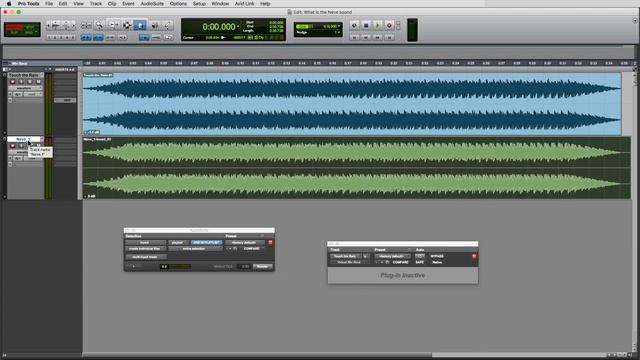
Task: Open the Clip menu
Action: (112, 4)
